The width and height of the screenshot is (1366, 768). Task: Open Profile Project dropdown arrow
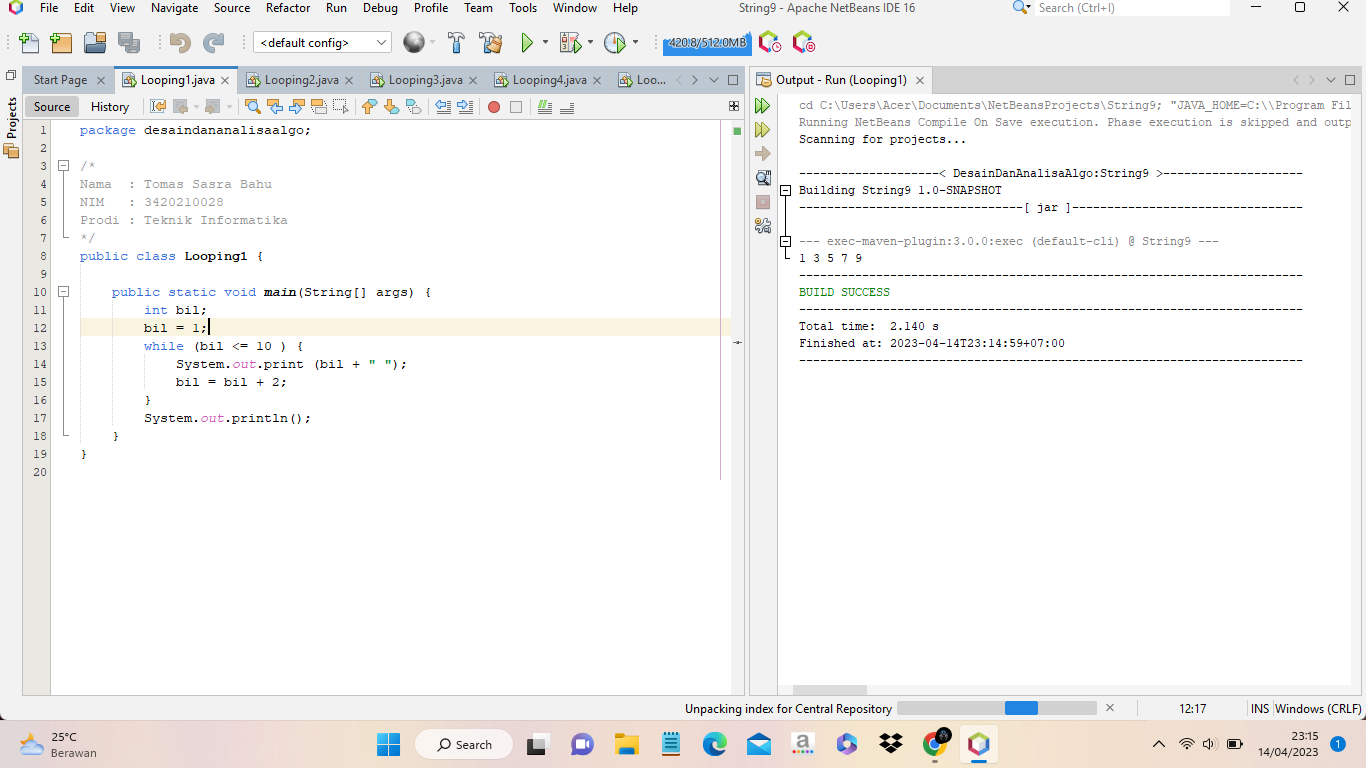tap(634, 43)
